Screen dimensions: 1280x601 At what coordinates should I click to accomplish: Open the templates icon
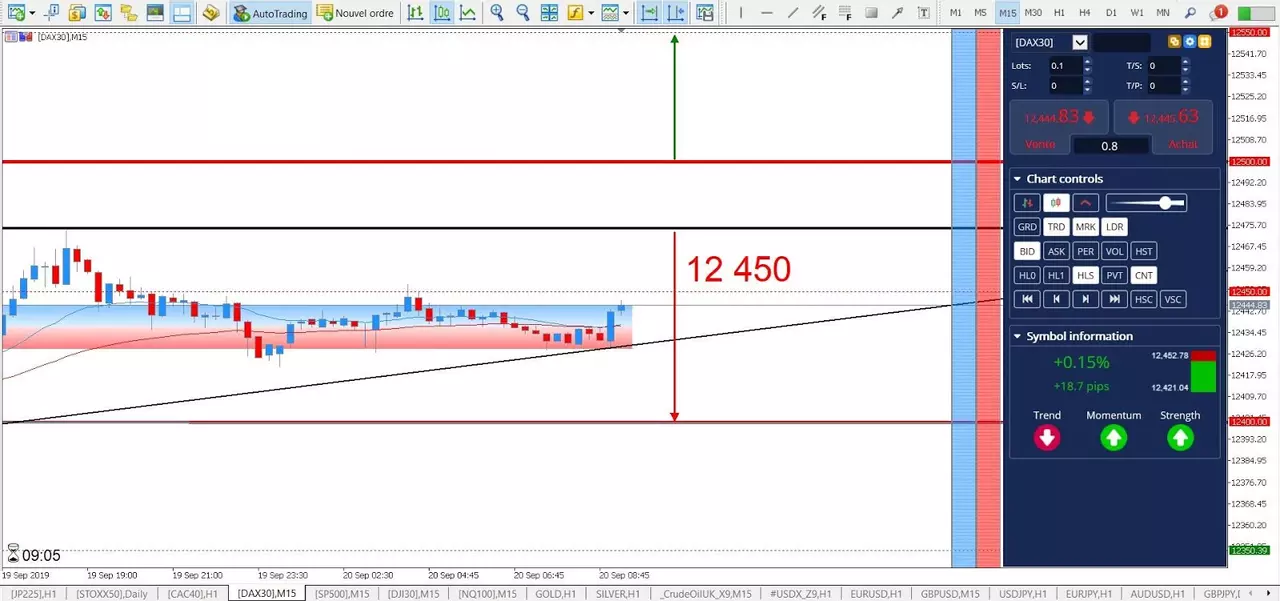tap(610, 13)
